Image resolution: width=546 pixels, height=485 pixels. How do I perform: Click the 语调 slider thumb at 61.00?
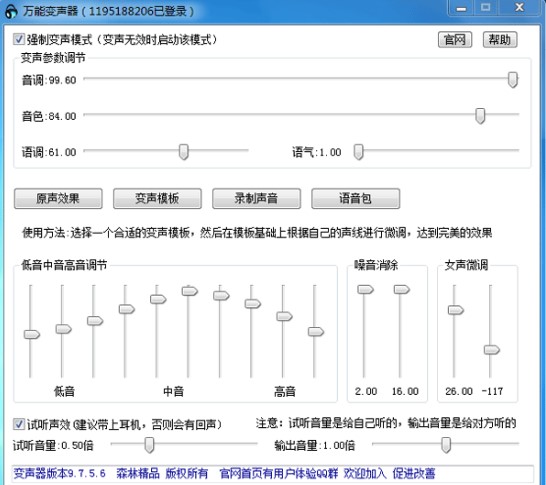tap(184, 152)
